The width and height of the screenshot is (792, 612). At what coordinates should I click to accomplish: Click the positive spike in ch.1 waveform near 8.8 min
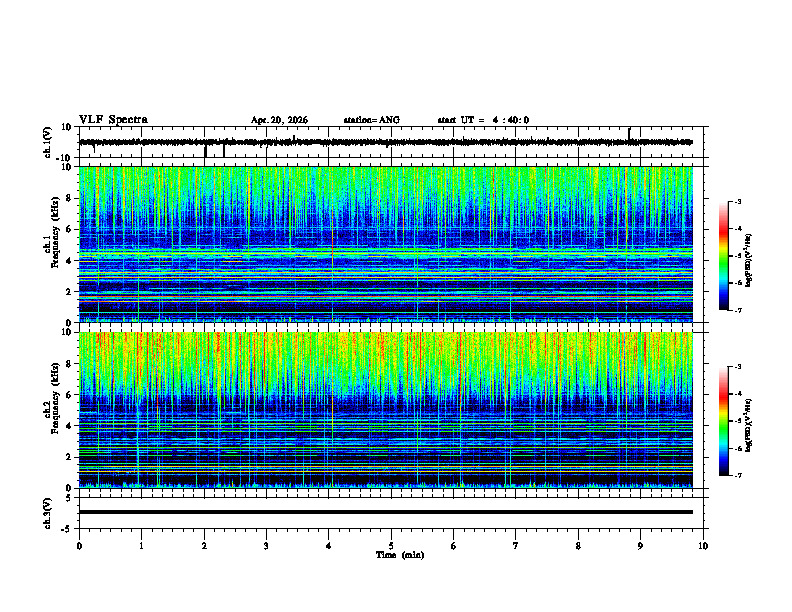[629, 134]
